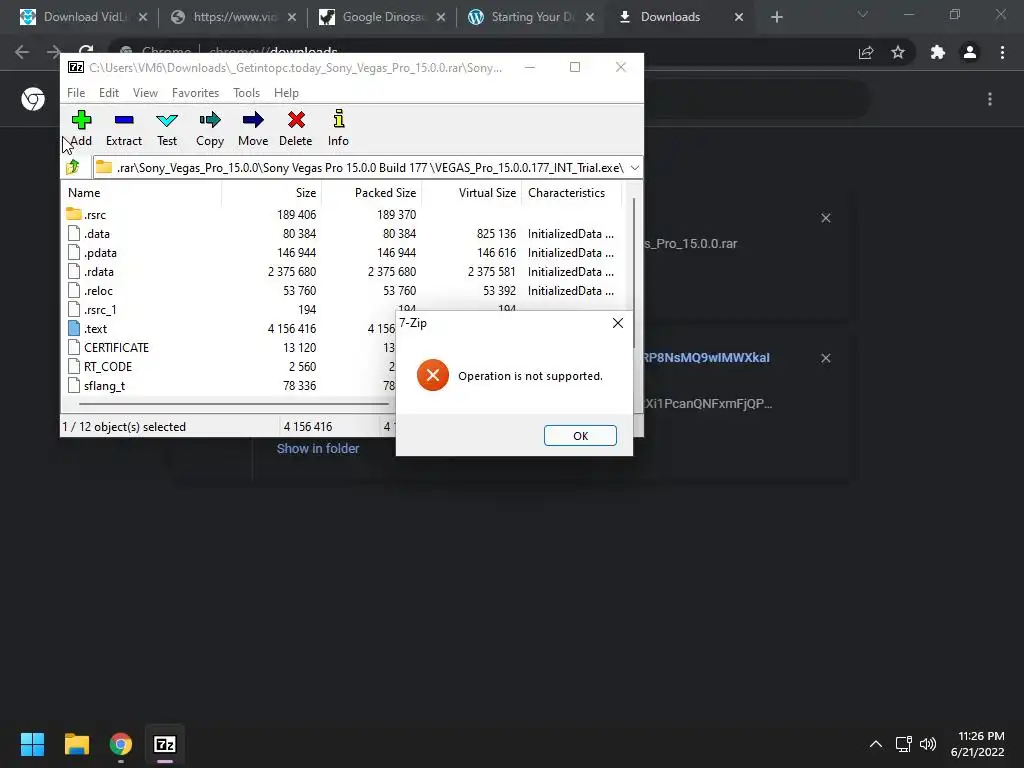Open a new Chrome tab
This screenshot has height=768, width=1024.
point(776,17)
